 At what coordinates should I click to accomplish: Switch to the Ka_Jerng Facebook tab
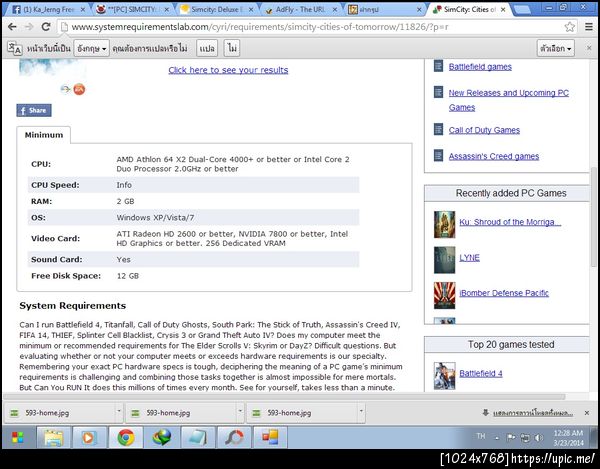48,10
